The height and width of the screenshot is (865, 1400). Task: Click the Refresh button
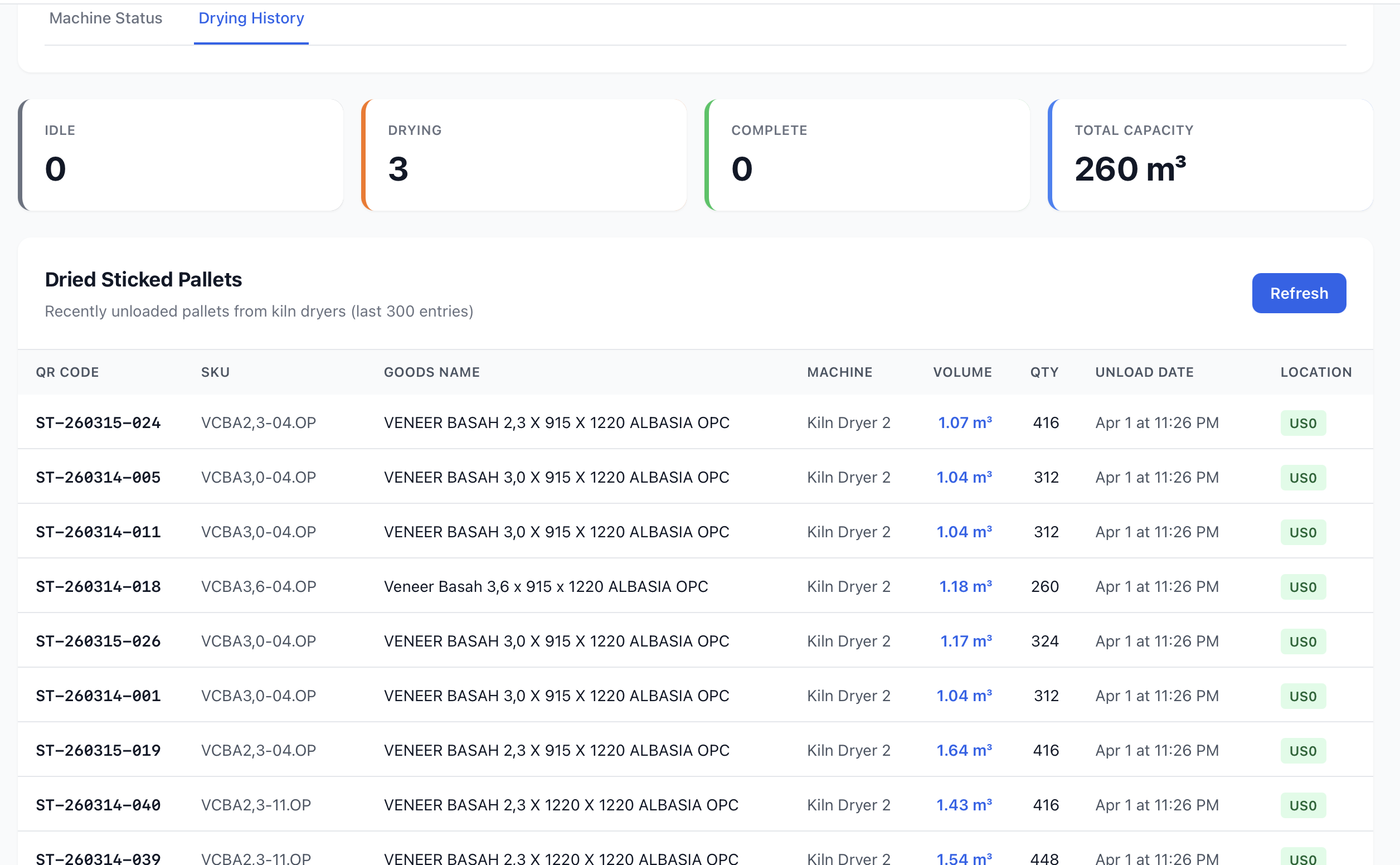(x=1298, y=293)
